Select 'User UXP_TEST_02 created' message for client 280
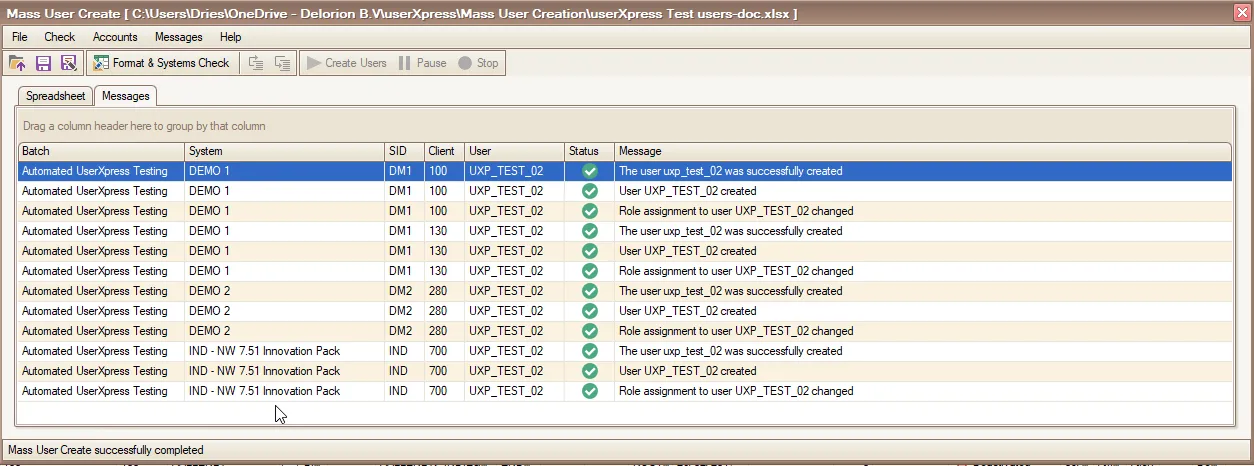This screenshot has width=1254, height=466. pos(688,311)
